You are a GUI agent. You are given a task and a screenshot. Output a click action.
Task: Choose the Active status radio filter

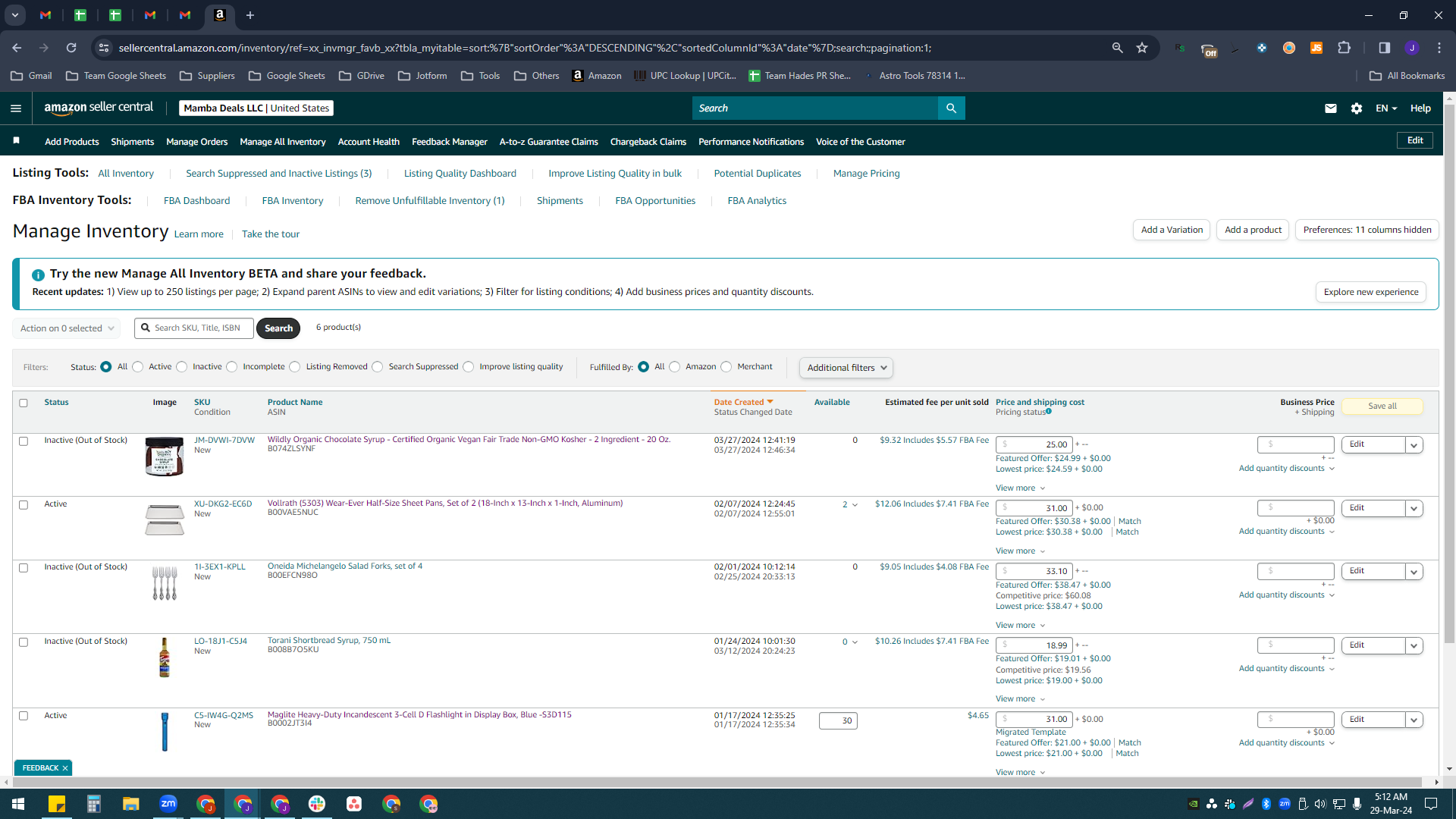point(137,367)
